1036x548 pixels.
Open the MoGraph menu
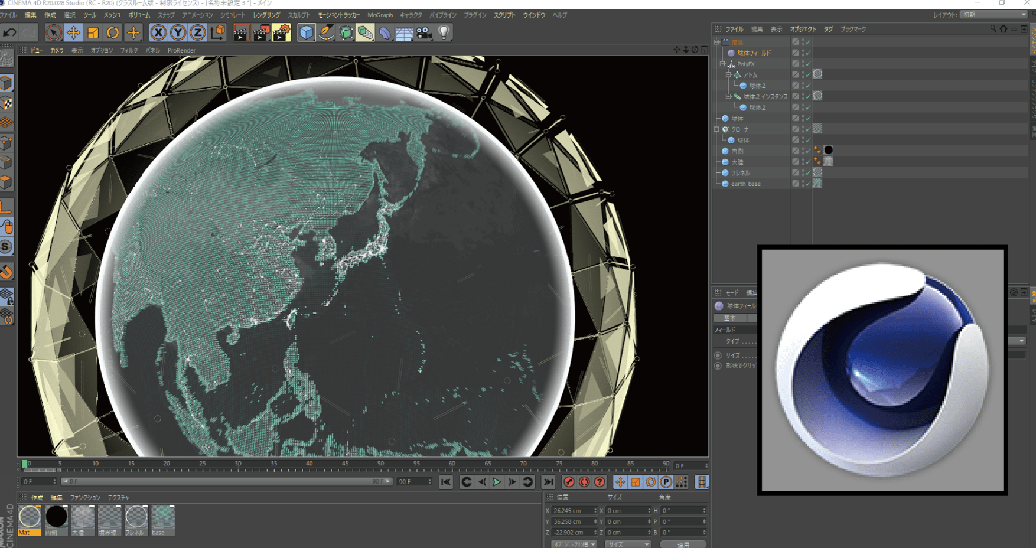pos(380,15)
